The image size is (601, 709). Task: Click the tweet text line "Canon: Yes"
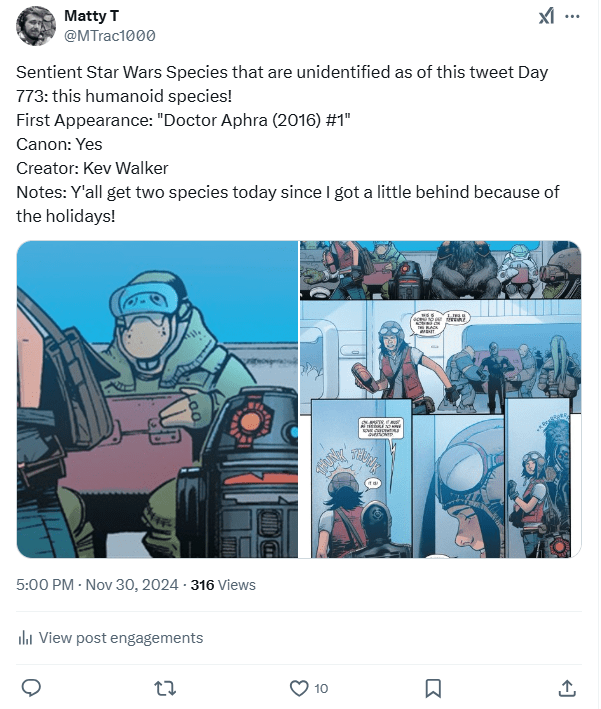pyautogui.click(x=59, y=144)
